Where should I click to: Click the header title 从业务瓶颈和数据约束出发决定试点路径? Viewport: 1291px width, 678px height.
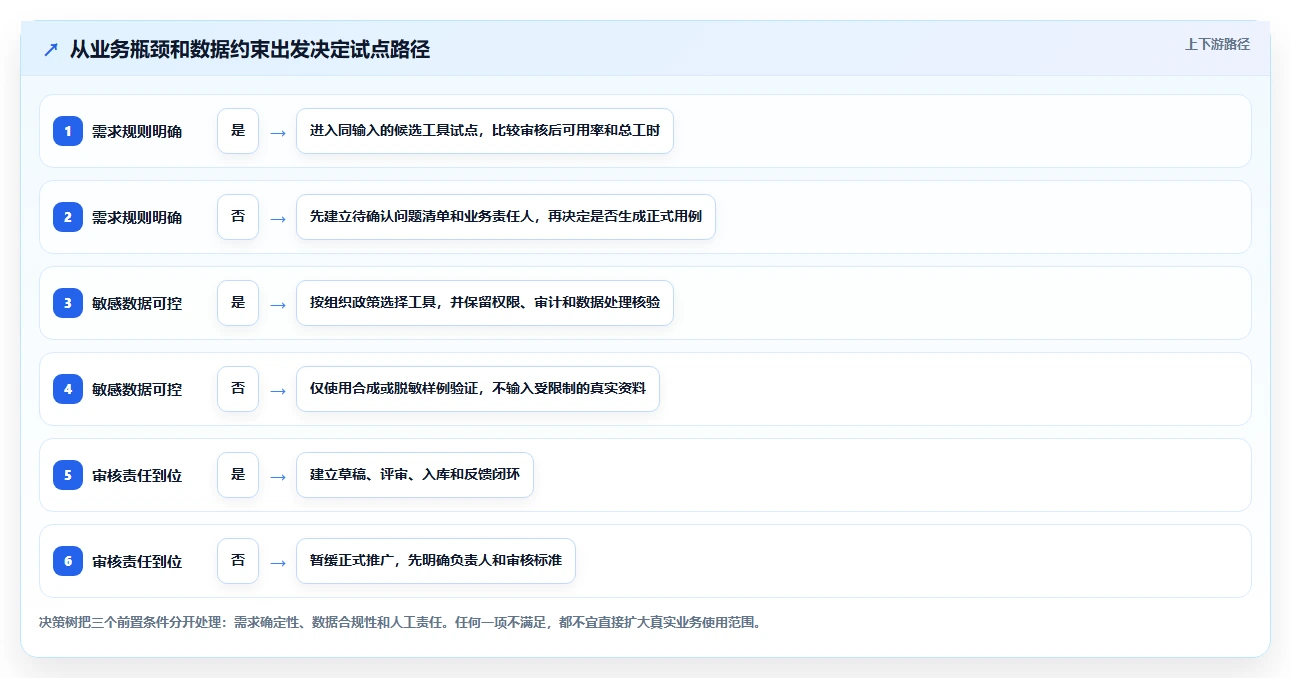[250, 50]
